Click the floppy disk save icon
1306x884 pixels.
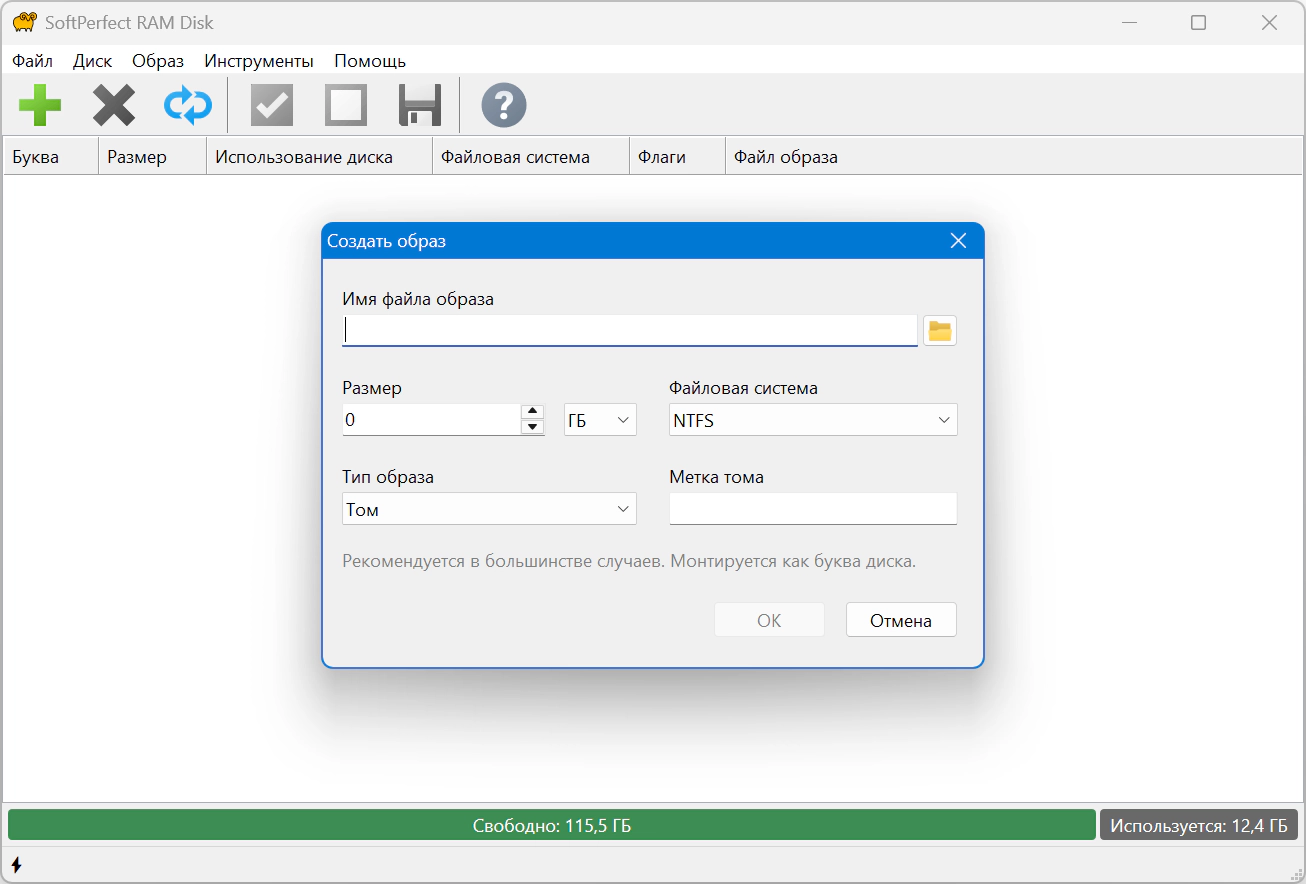point(420,105)
